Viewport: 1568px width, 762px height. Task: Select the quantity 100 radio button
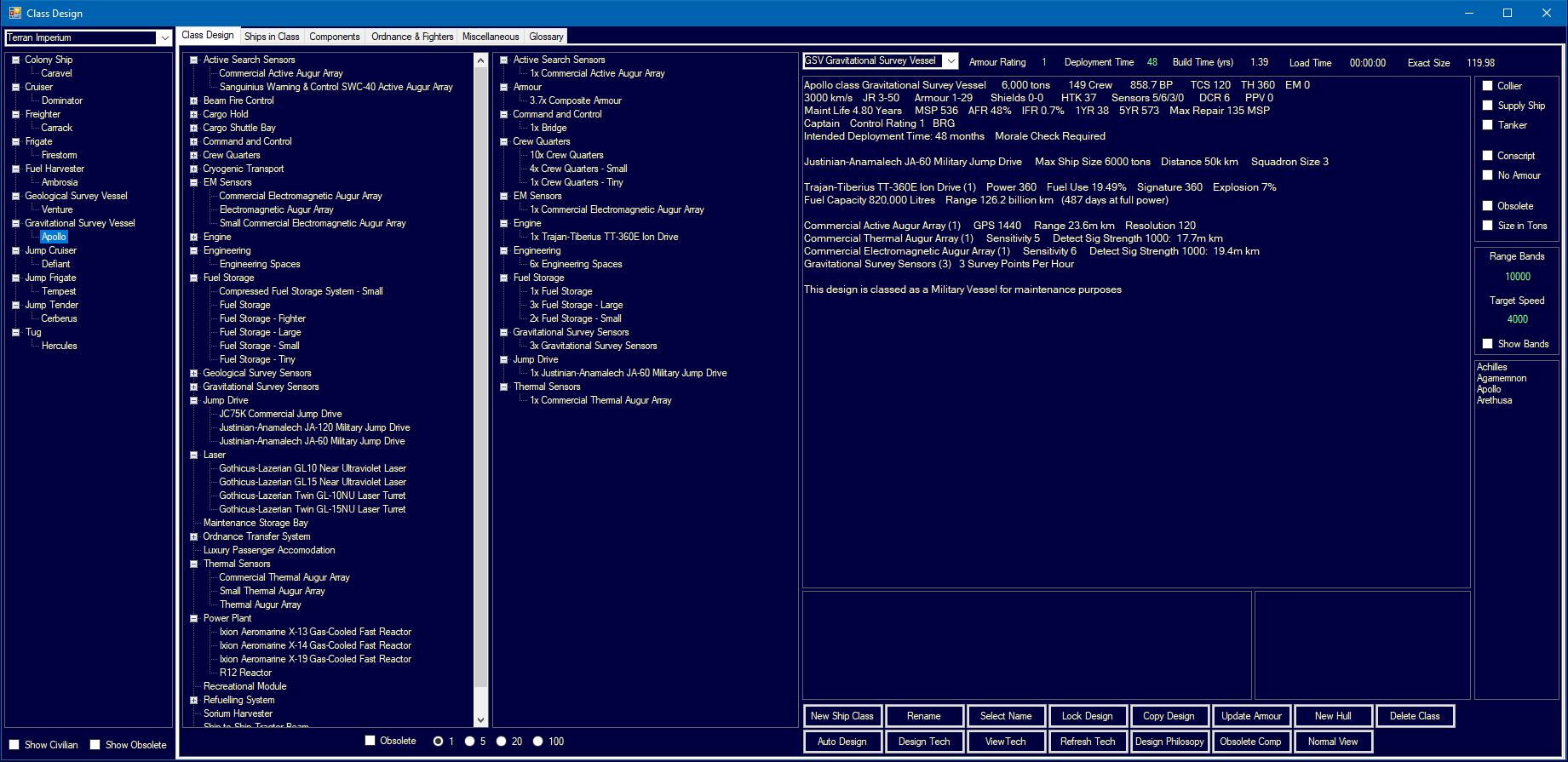pyautogui.click(x=537, y=742)
